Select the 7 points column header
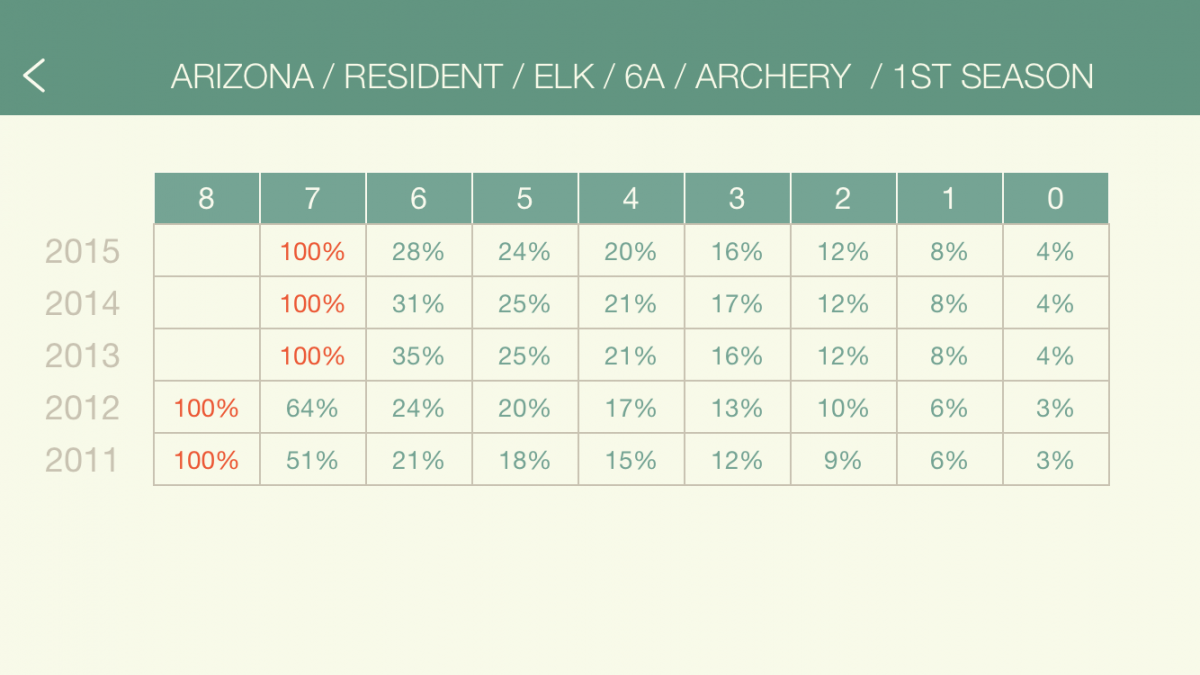 [313, 198]
